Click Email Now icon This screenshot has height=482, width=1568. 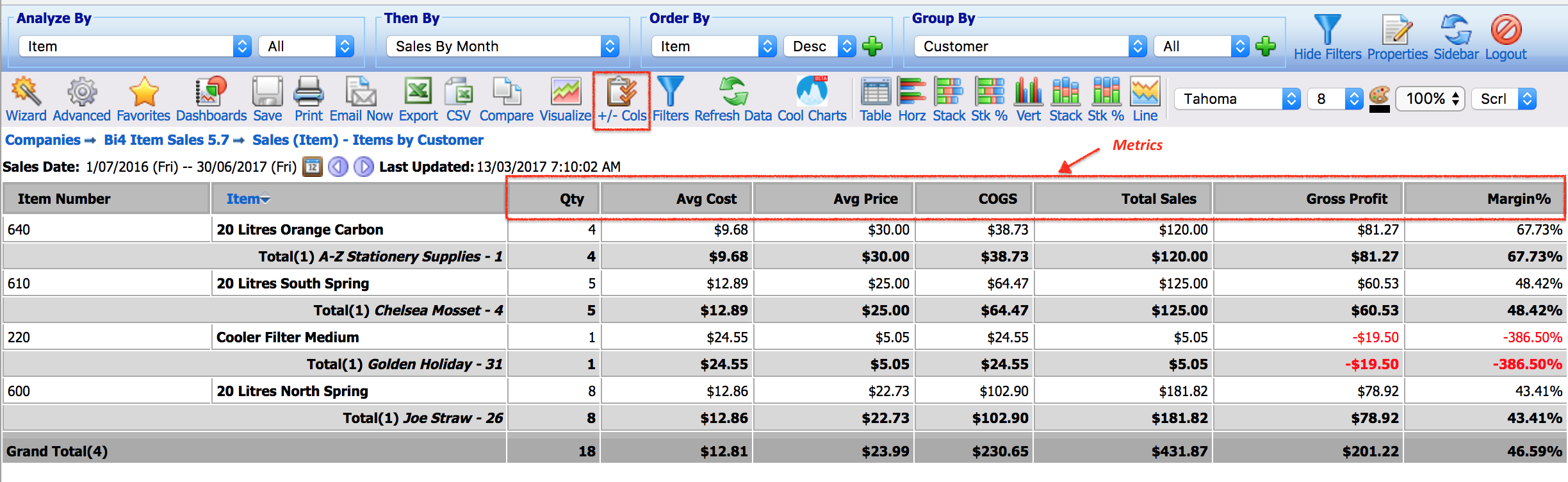[361, 99]
